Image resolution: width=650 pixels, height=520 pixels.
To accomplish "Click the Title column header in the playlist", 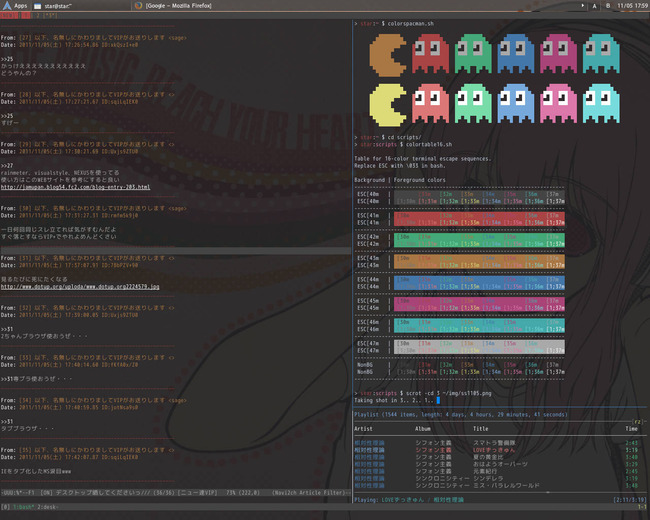I will pyautogui.click(x=481, y=428).
